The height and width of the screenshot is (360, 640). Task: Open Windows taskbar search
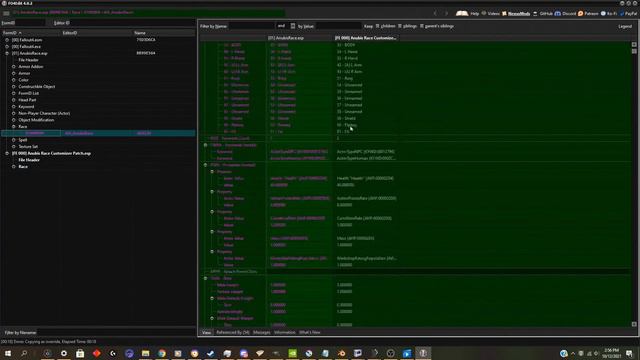pyautogui.click(x=24, y=353)
